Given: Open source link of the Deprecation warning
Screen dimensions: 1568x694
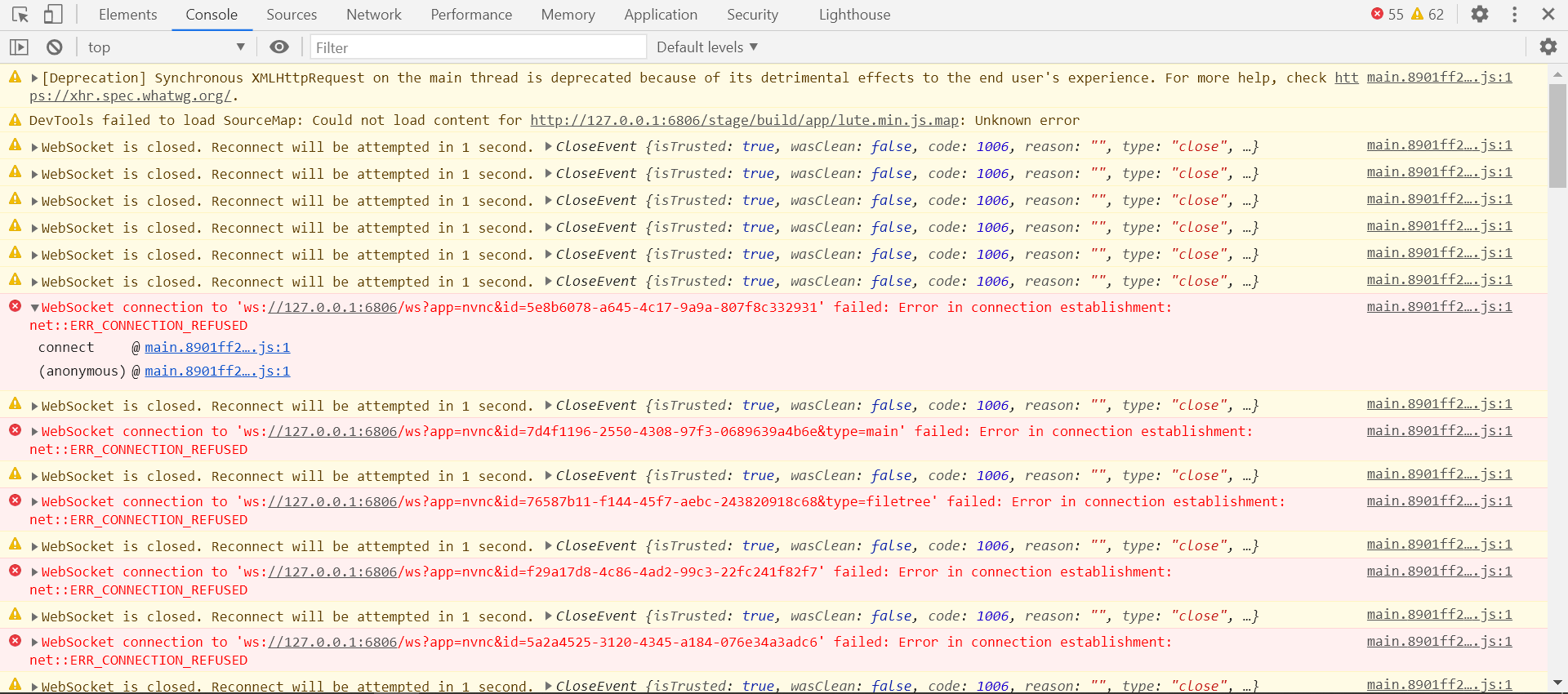Looking at the screenshot, I should click(x=1439, y=77).
